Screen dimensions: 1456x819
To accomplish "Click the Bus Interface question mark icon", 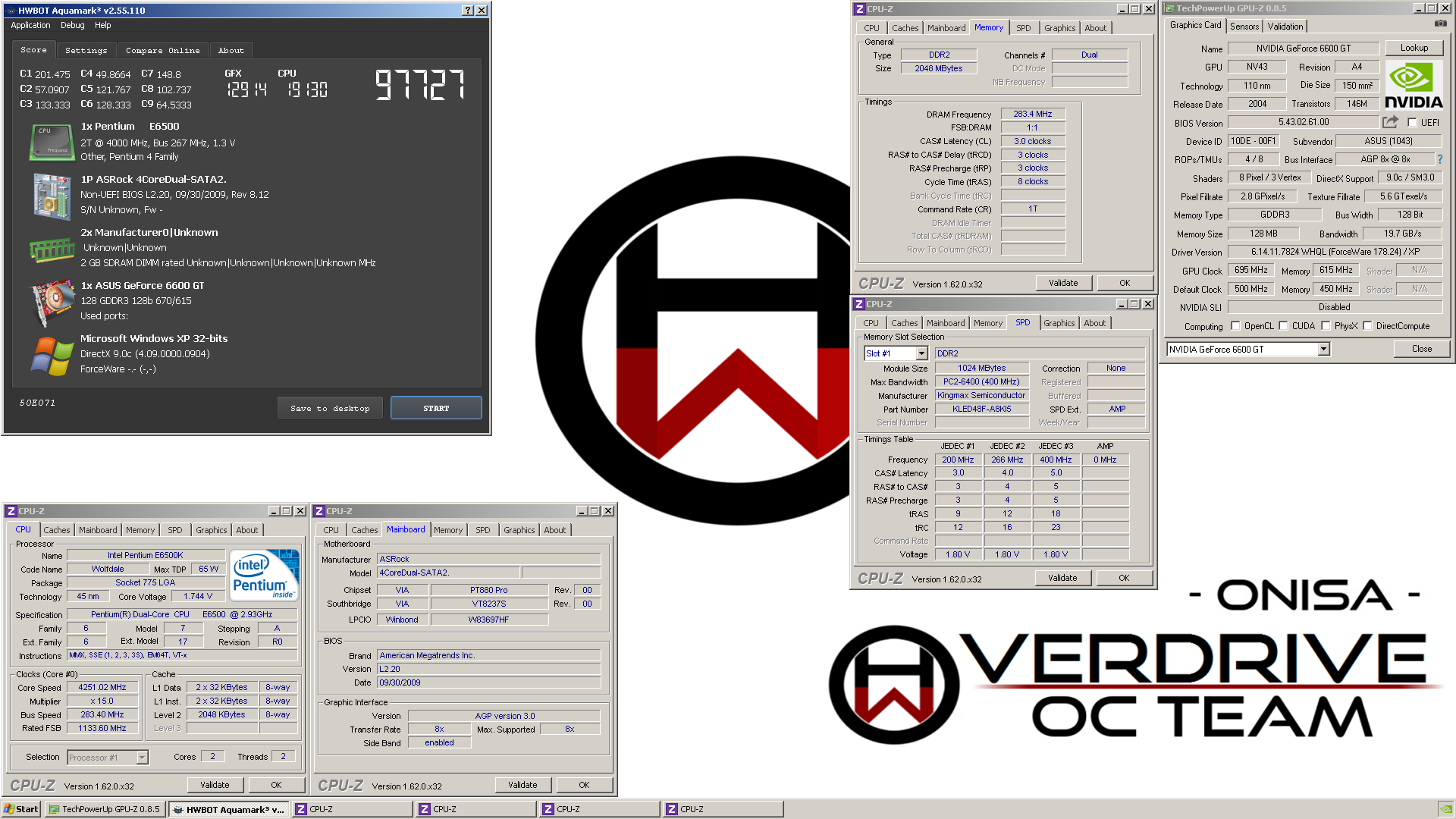I will click(1440, 159).
